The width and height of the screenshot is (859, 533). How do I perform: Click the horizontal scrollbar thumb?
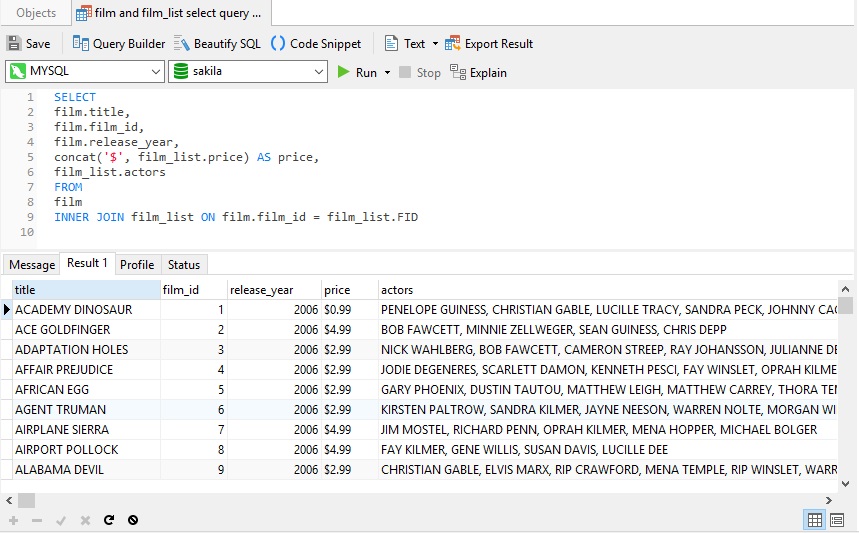26,501
